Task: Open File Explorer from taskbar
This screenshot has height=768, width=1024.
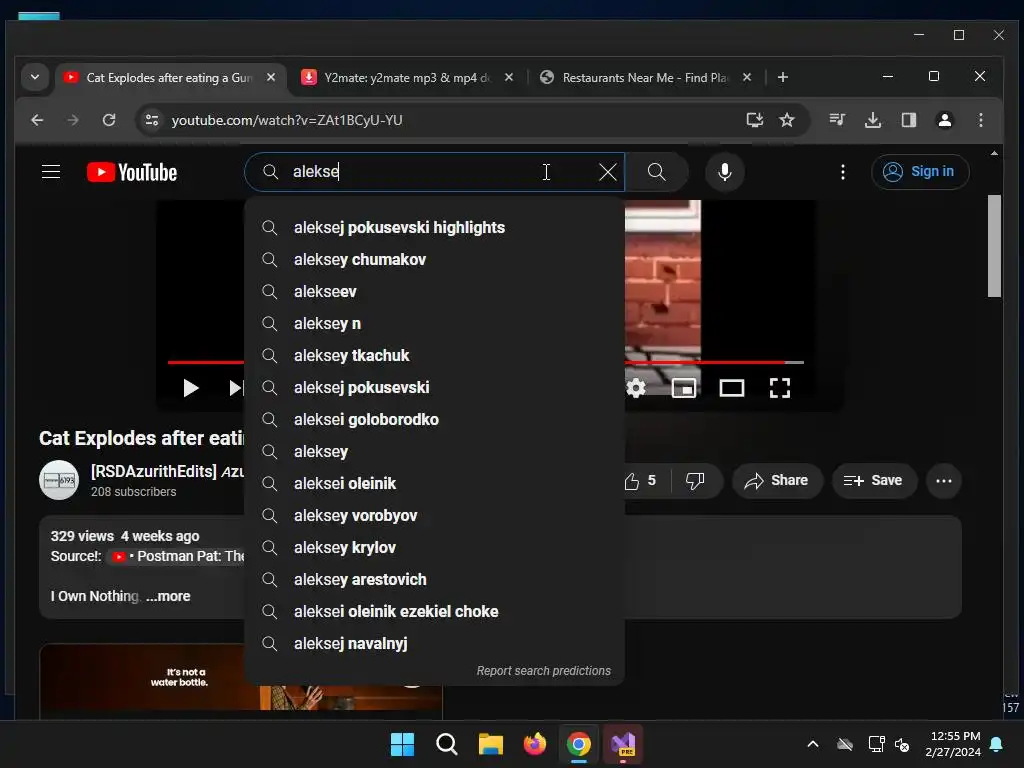Action: [x=490, y=744]
